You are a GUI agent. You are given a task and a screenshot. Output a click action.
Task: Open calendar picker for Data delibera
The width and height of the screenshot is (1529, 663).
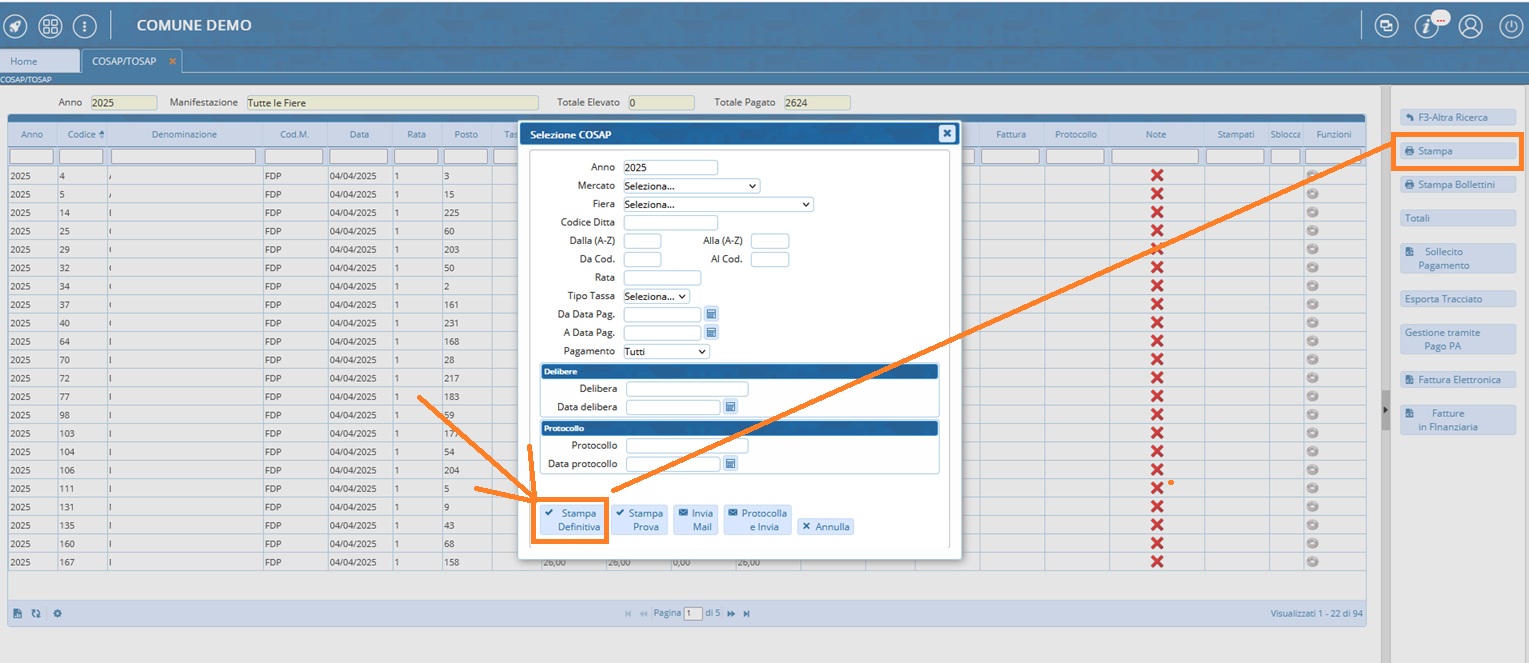[x=730, y=407]
